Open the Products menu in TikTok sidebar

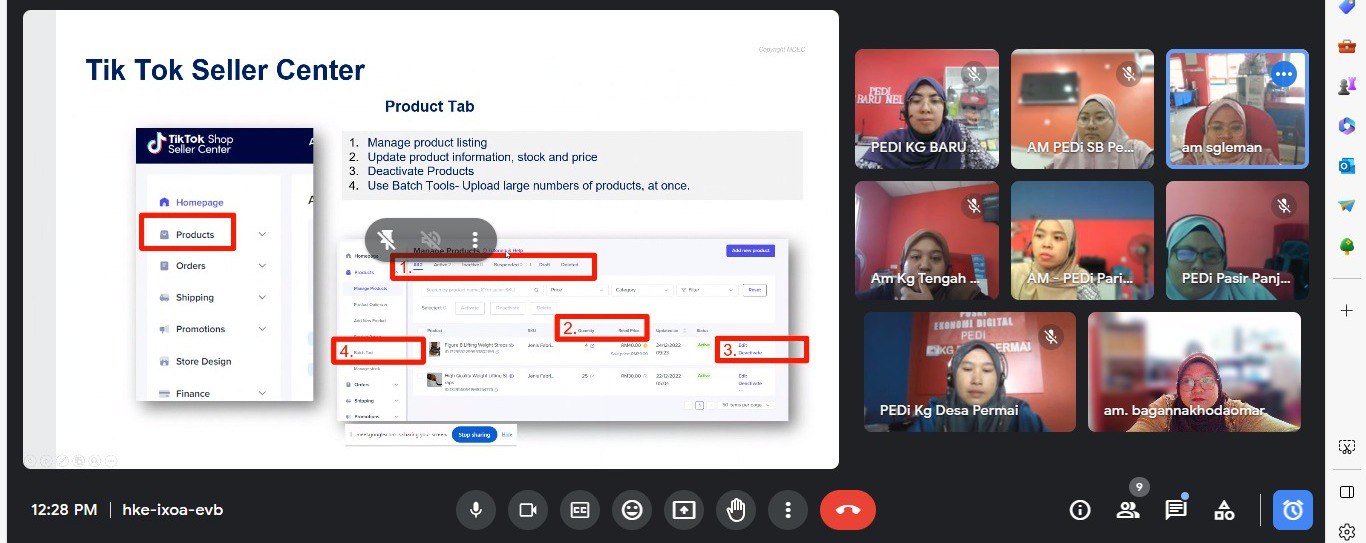point(195,234)
